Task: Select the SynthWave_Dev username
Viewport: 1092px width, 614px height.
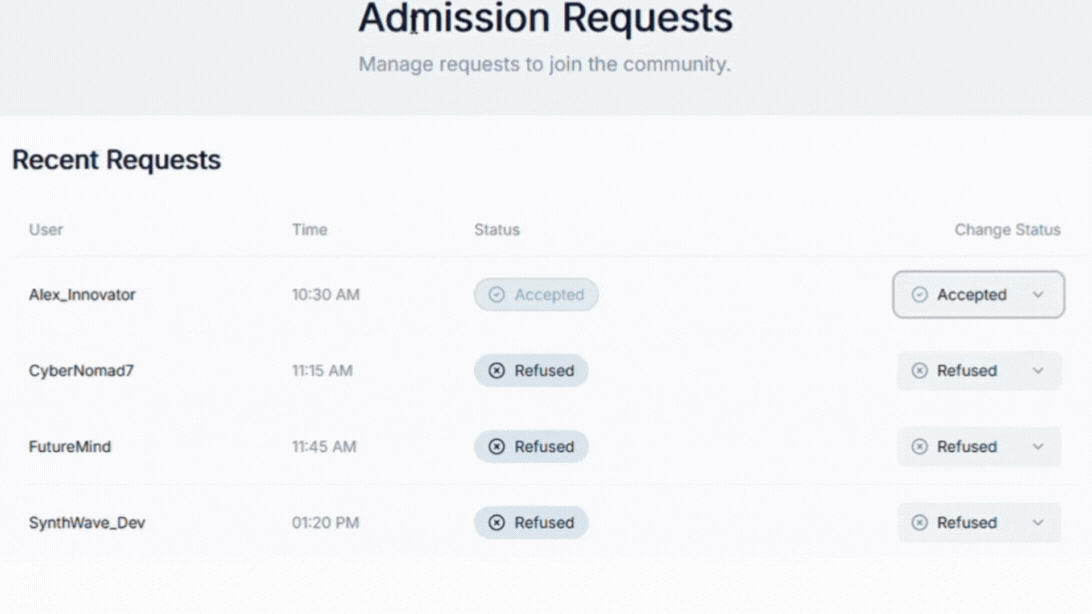Action: click(x=87, y=522)
